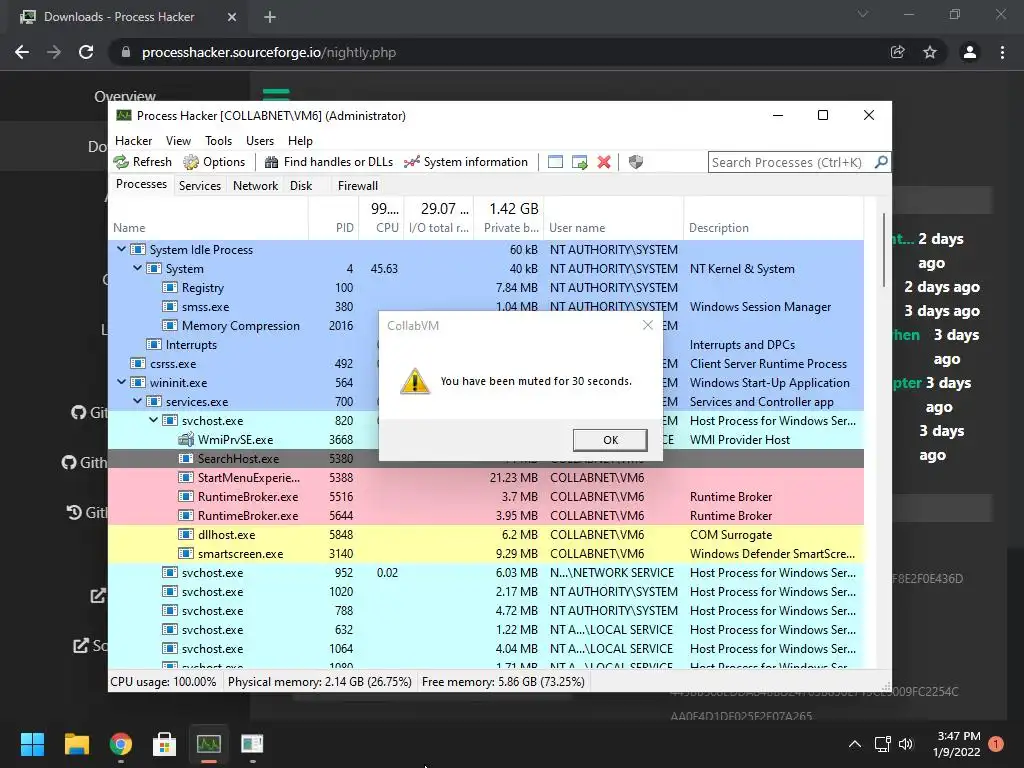Open Options from the toolbar
Viewport: 1024px width, 768px height.
(214, 162)
